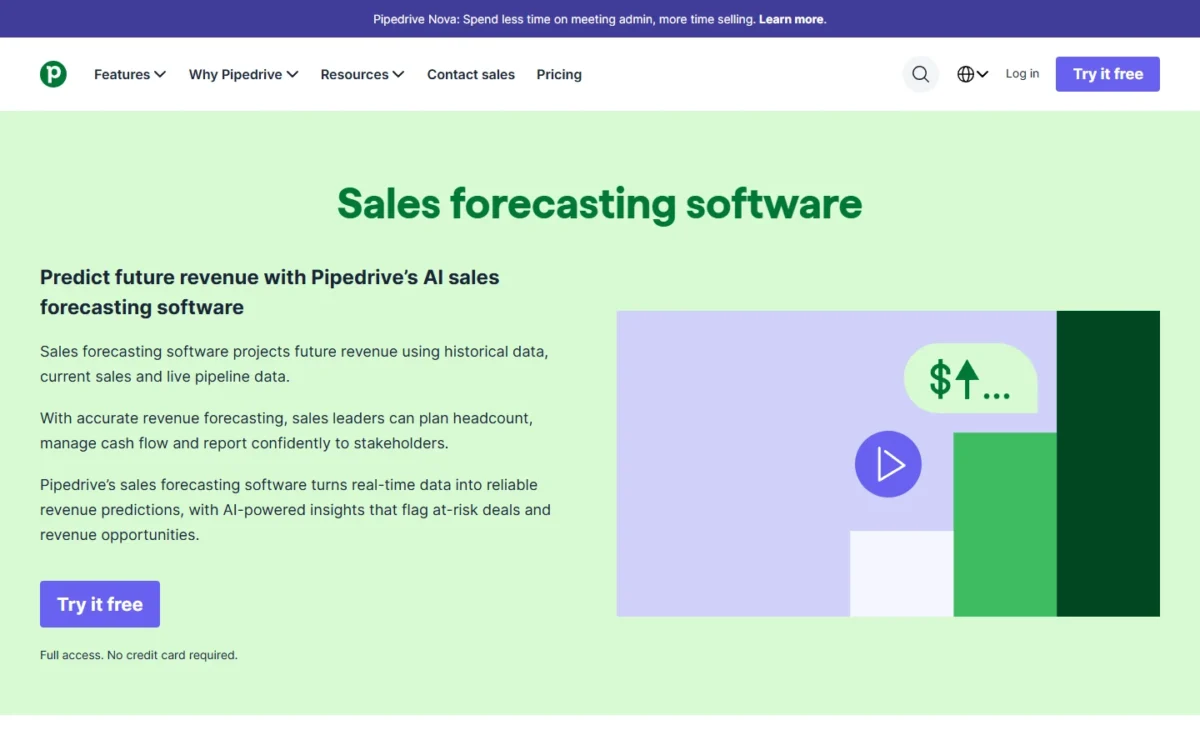Go to Pricing page
This screenshot has height=750, width=1200.
[559, 74]
